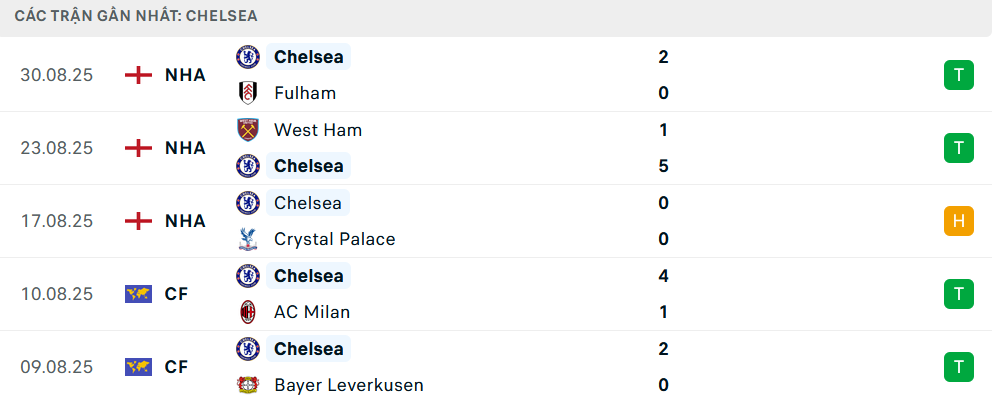Click the Bayer Leverkusen club crest
The image size is (997, 403).
[247, 385]
